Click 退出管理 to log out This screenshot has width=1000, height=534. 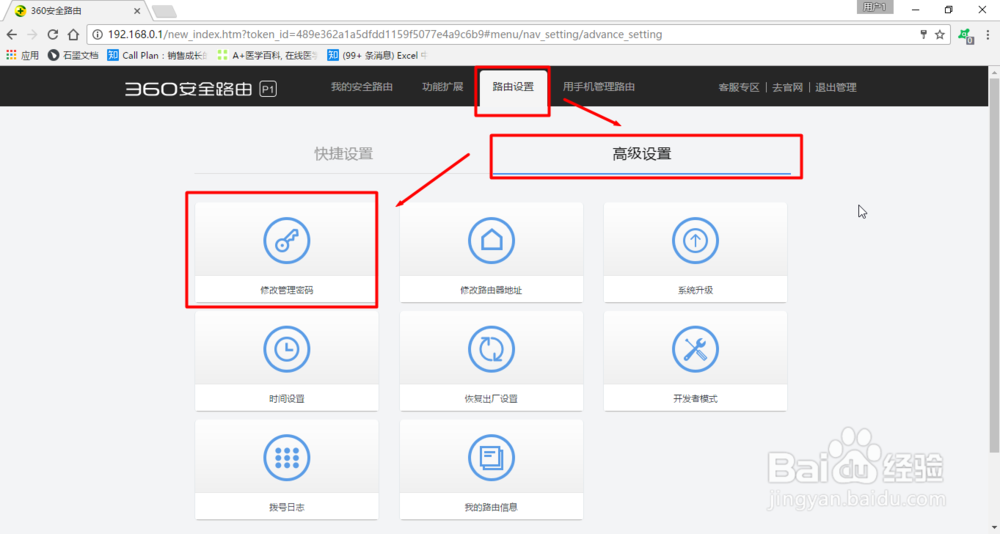835,87
